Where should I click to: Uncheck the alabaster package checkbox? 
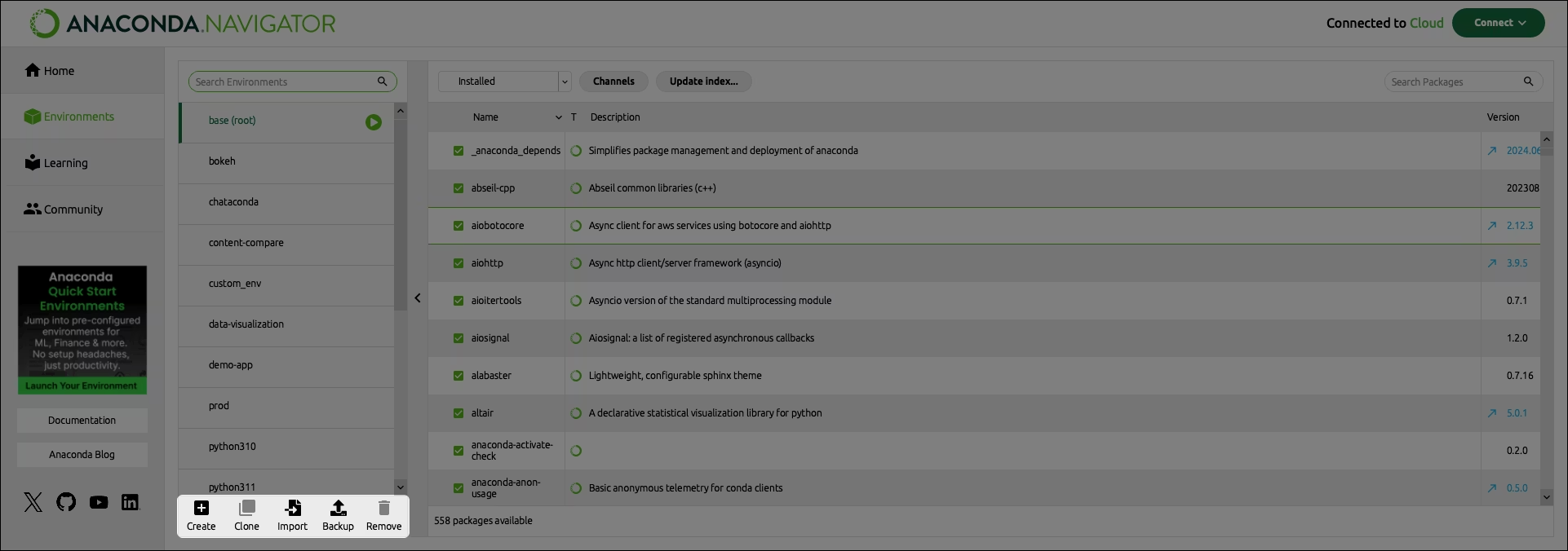pyautogui.click(x=458, y=376)
